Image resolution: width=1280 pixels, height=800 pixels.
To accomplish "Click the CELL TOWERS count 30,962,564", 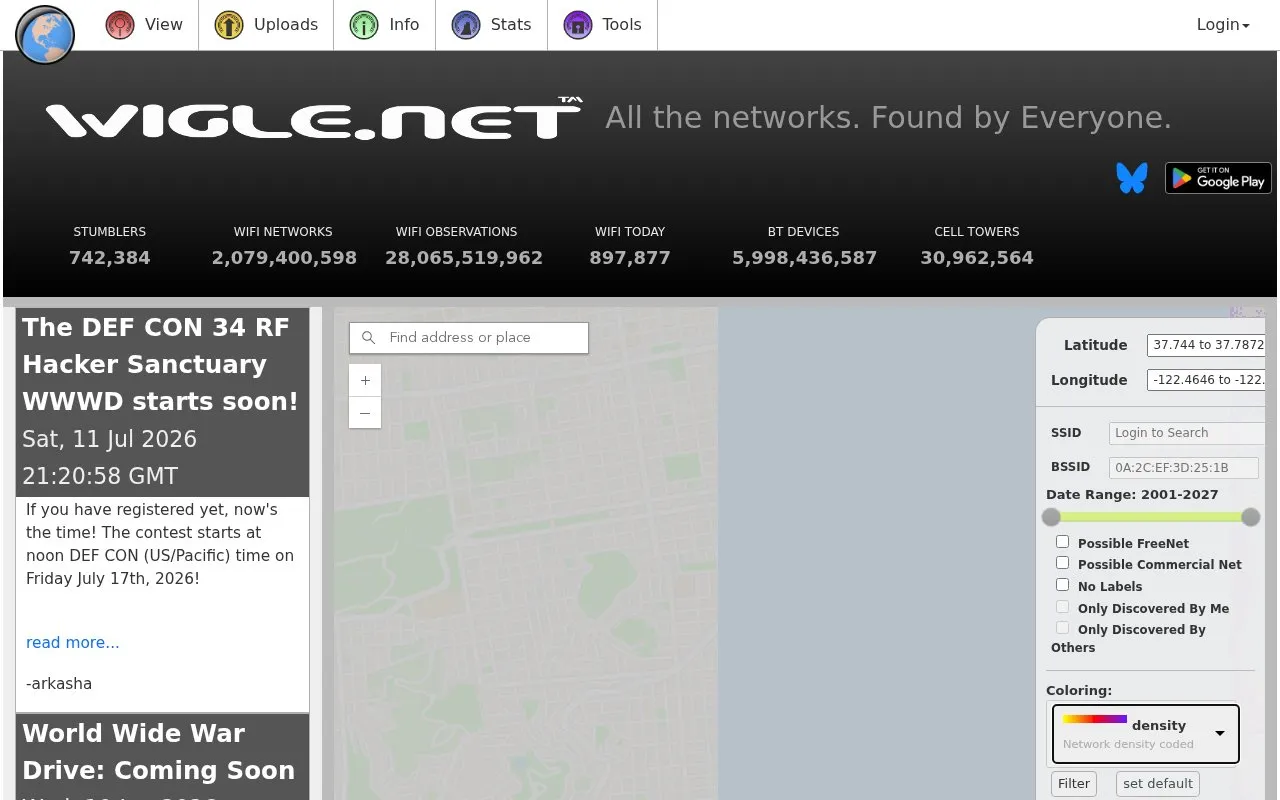I will pyautogui.click(x=977, y=258).
